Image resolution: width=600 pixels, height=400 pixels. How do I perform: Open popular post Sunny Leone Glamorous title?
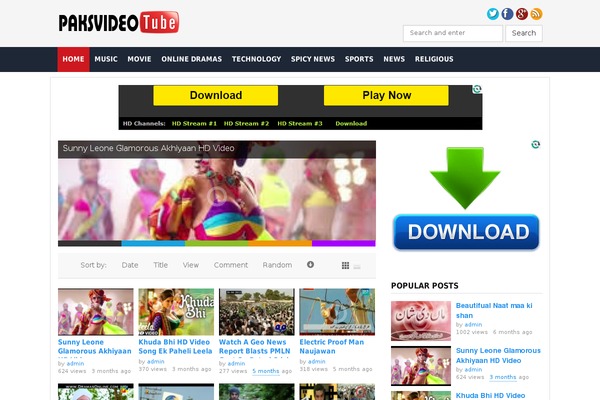pyautogui.click(x=498, y=356)
